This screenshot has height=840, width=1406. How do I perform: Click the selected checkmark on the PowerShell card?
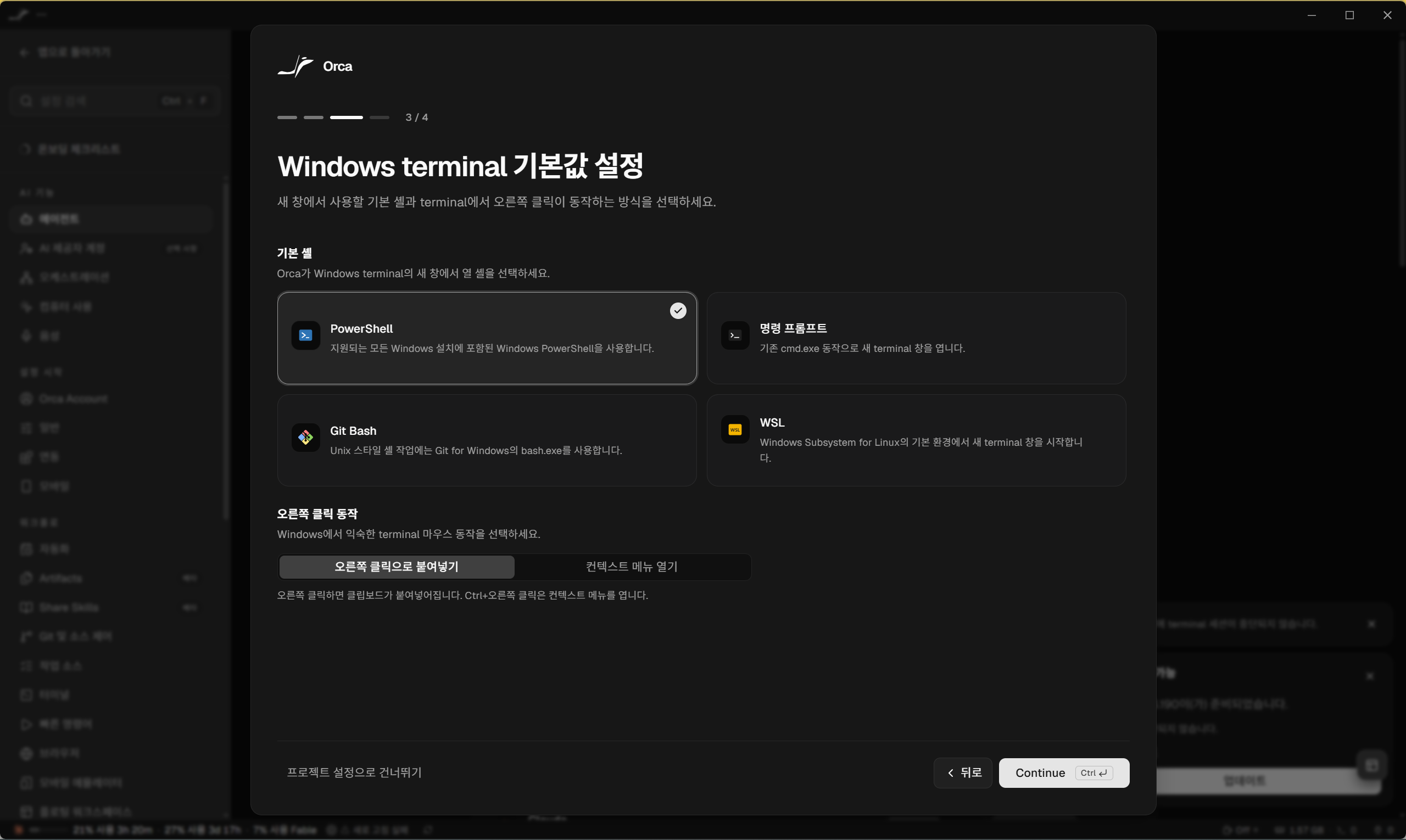tap(678, 311)
